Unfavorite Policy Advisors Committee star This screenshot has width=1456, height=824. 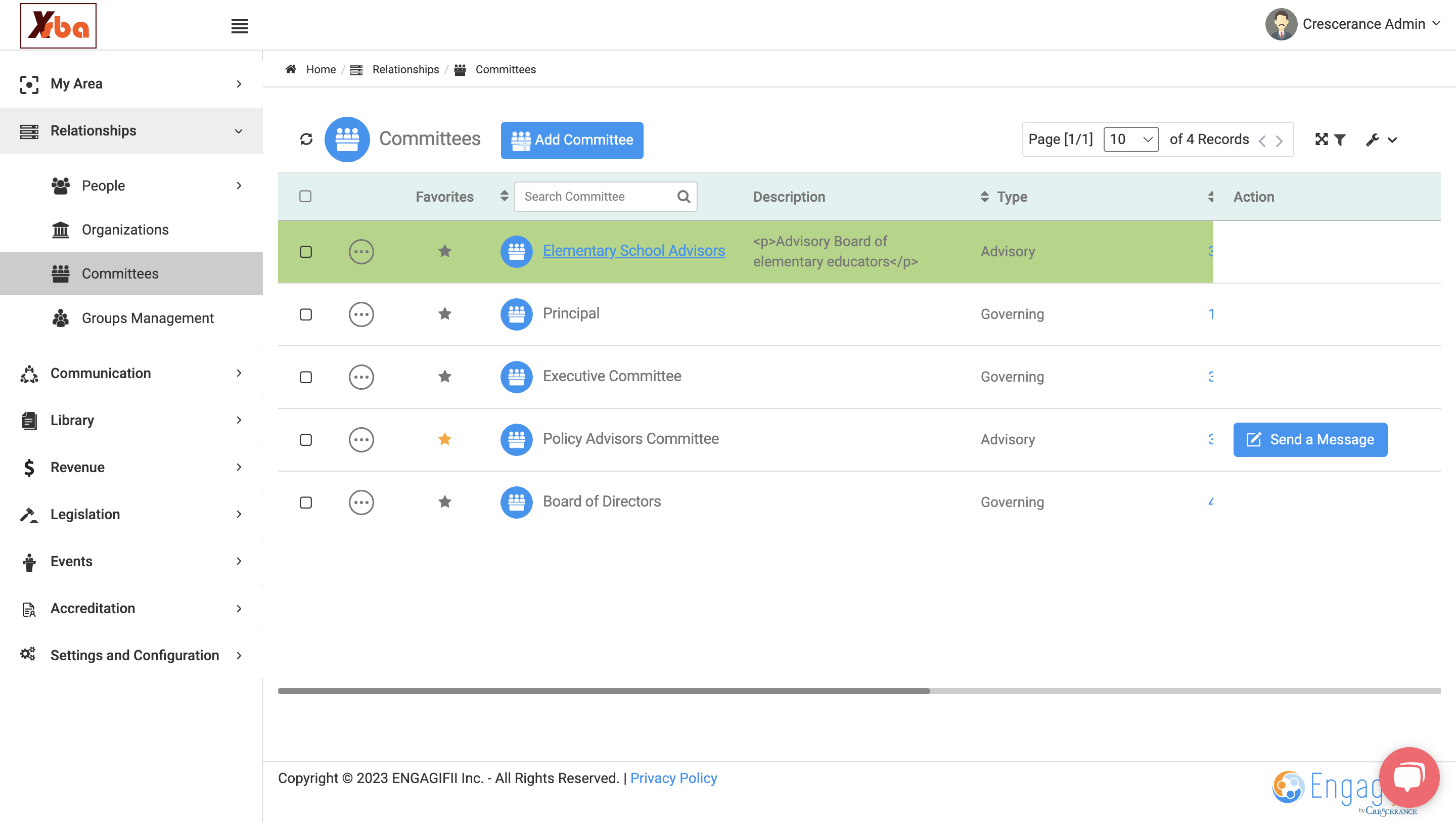coord(445,439)
